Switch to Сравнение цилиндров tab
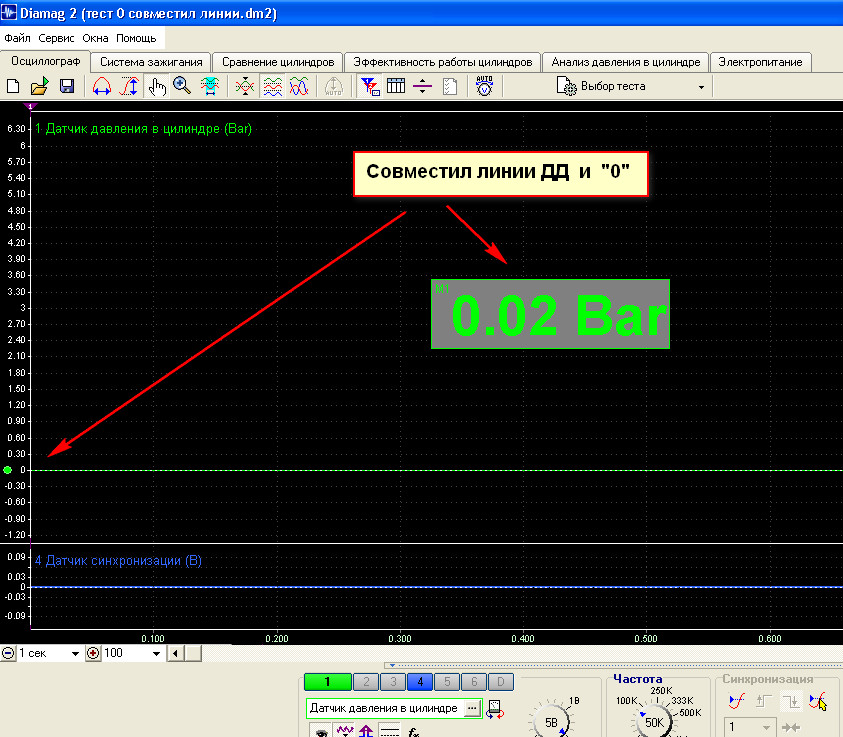This screenshot has width=843, height=737. [x=278, y=62]
